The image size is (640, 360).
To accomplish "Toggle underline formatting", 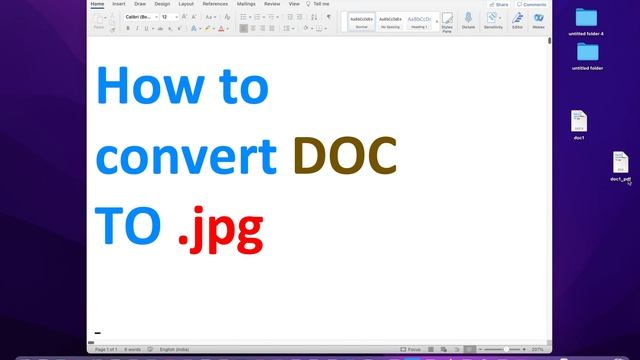I will tap(146, 29).
